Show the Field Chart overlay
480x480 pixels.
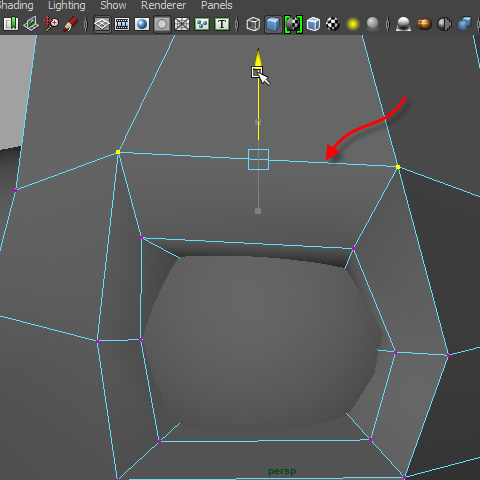click(182, 24)
